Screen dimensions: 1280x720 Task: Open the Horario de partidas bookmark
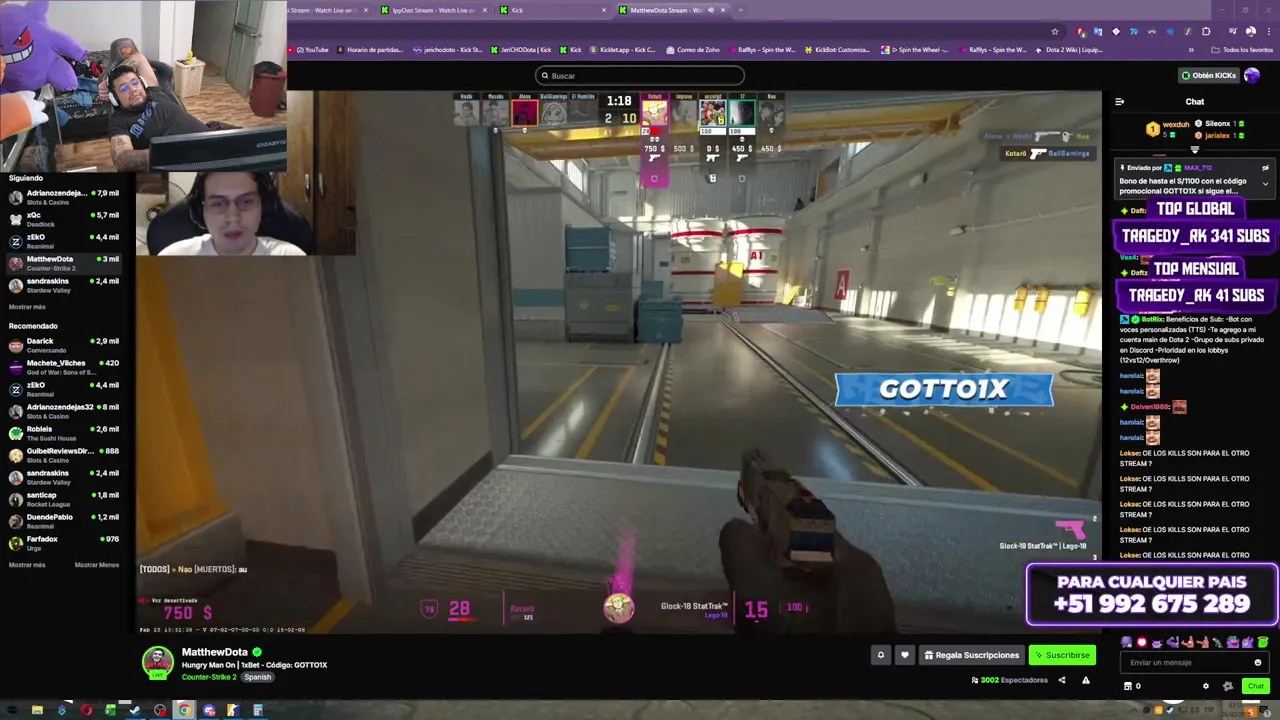coord(370,49)
